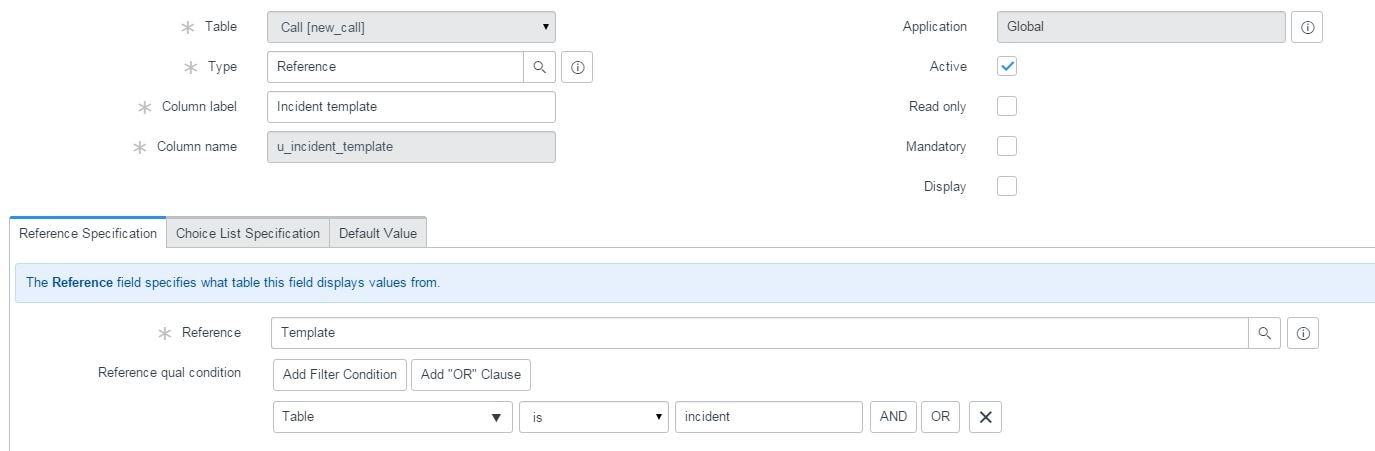Click the Add Filter Condition button

pyautogui.click(x=340, y=374)
